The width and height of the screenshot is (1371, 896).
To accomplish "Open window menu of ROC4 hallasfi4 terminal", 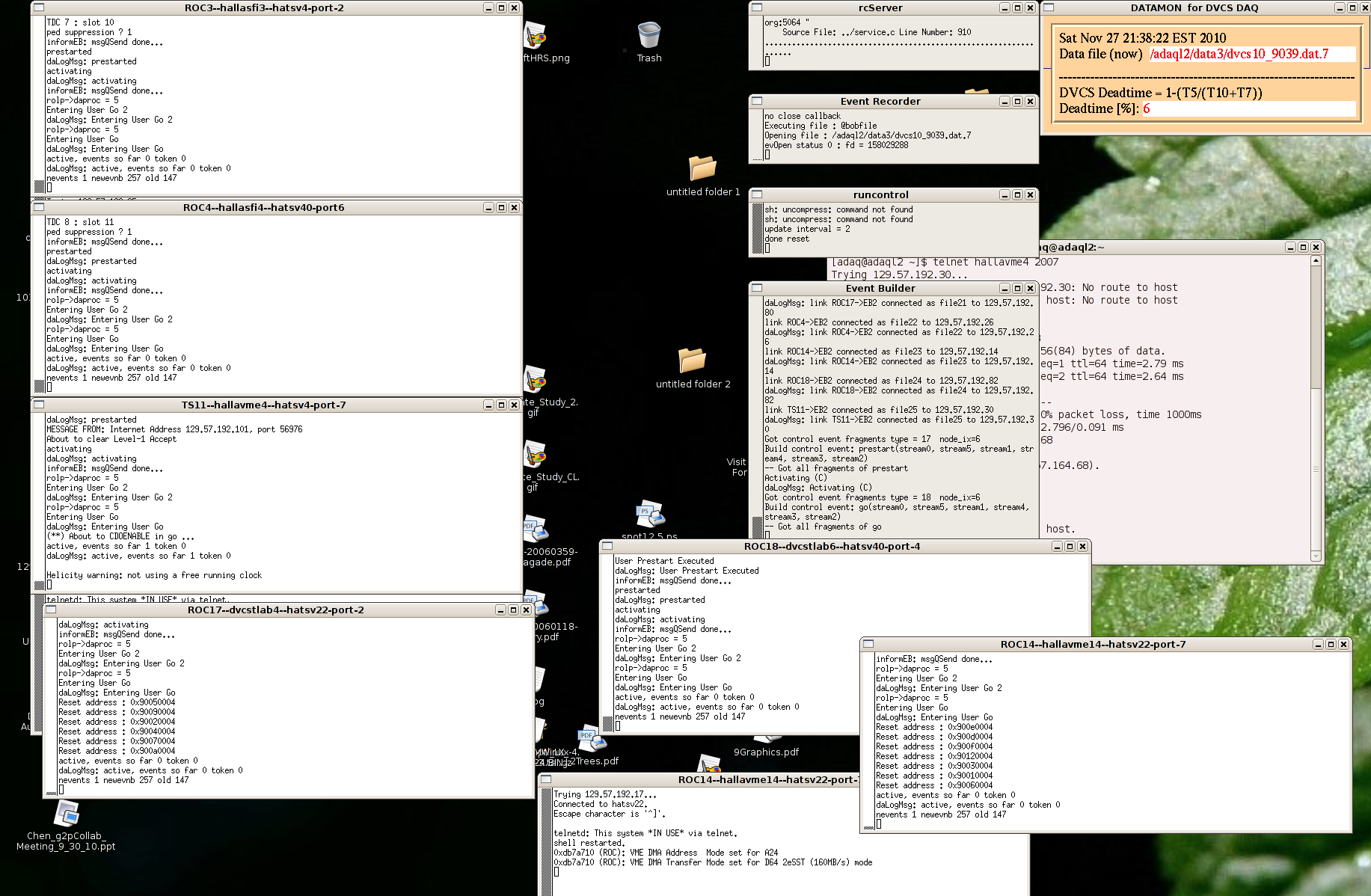I will (39, 207).
